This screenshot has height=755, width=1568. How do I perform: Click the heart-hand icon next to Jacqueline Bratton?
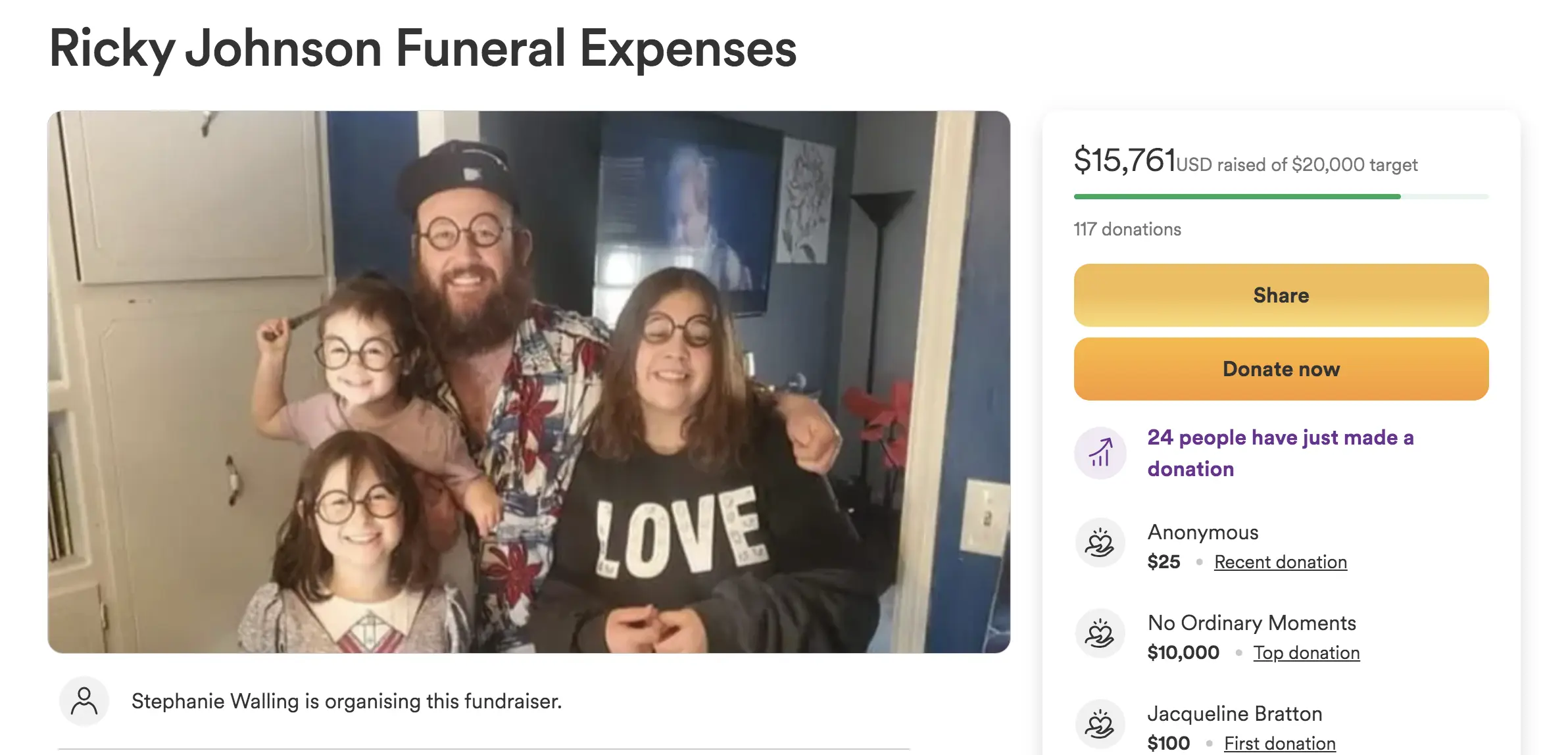tap(1100, 725)
